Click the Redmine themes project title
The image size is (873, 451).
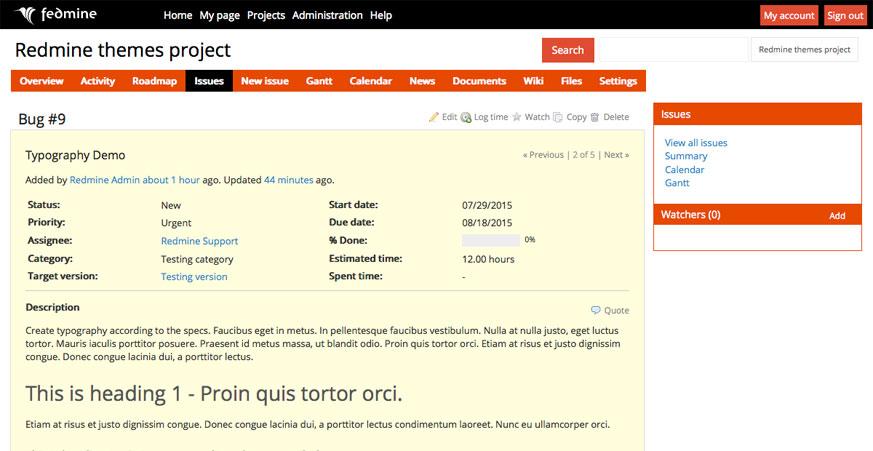(122, 50)
